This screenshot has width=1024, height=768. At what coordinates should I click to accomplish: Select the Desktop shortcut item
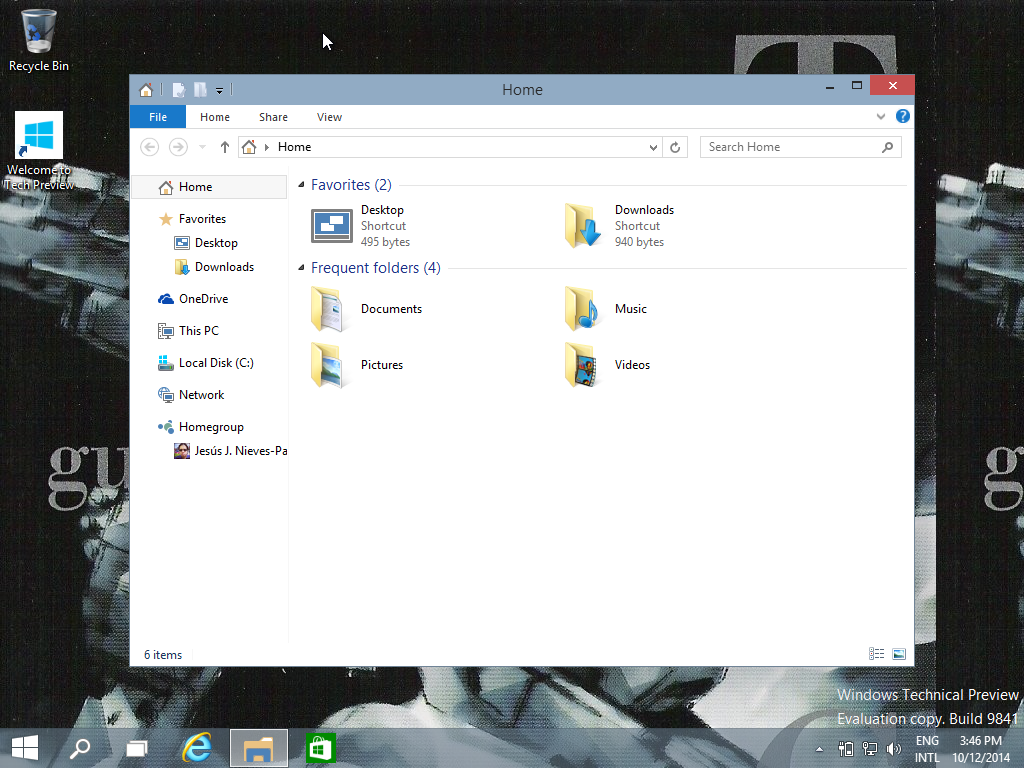(x=362, y=226)
